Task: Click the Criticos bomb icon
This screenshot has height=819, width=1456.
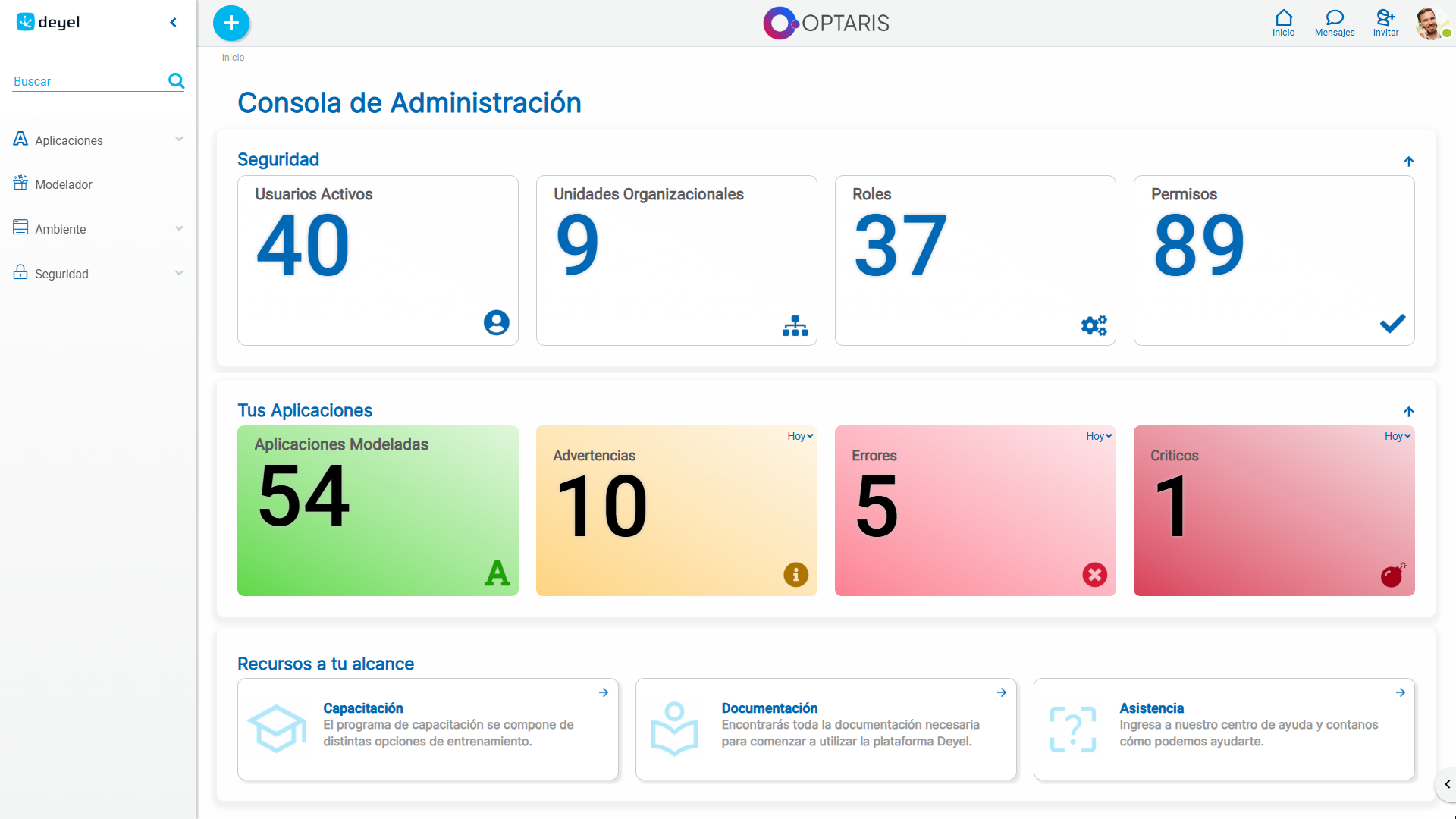Action: (1392, 576)
